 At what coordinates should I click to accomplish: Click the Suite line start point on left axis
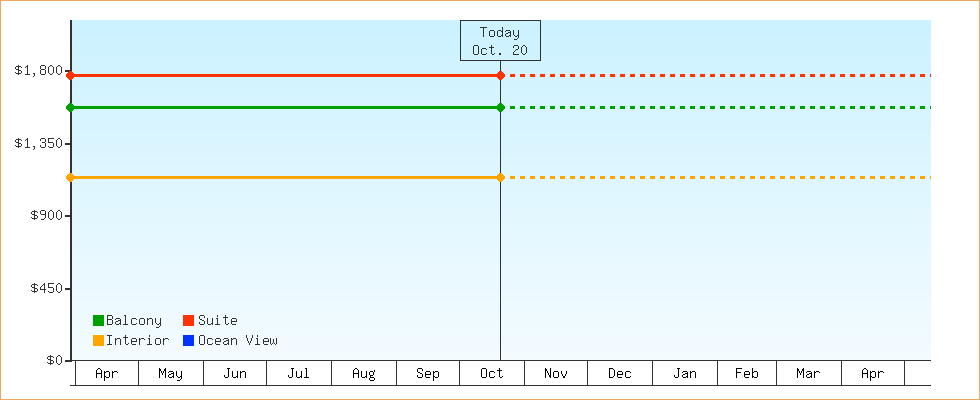point(71,76)
